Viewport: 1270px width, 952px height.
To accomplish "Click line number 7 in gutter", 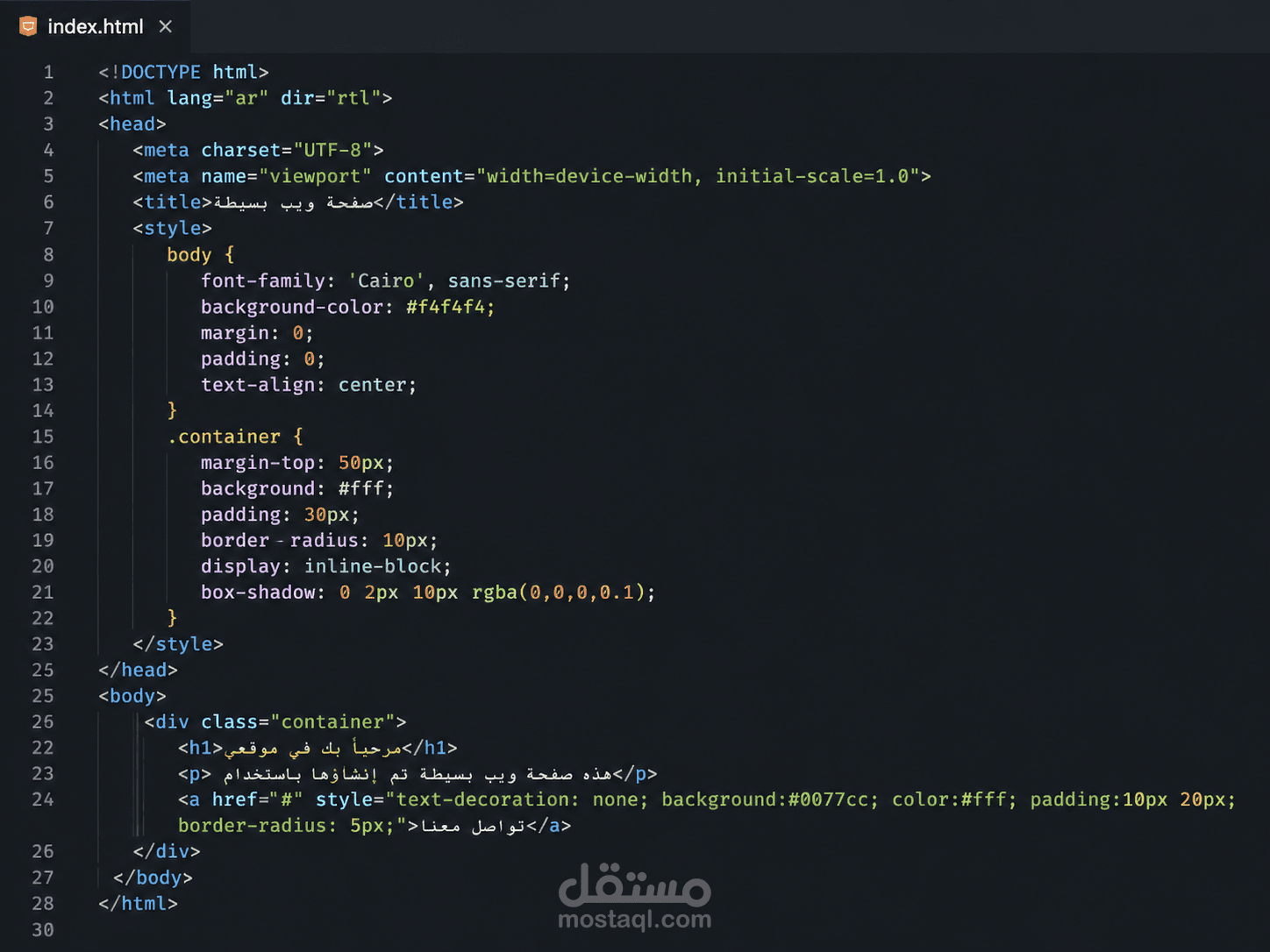I will click(48, 228).
